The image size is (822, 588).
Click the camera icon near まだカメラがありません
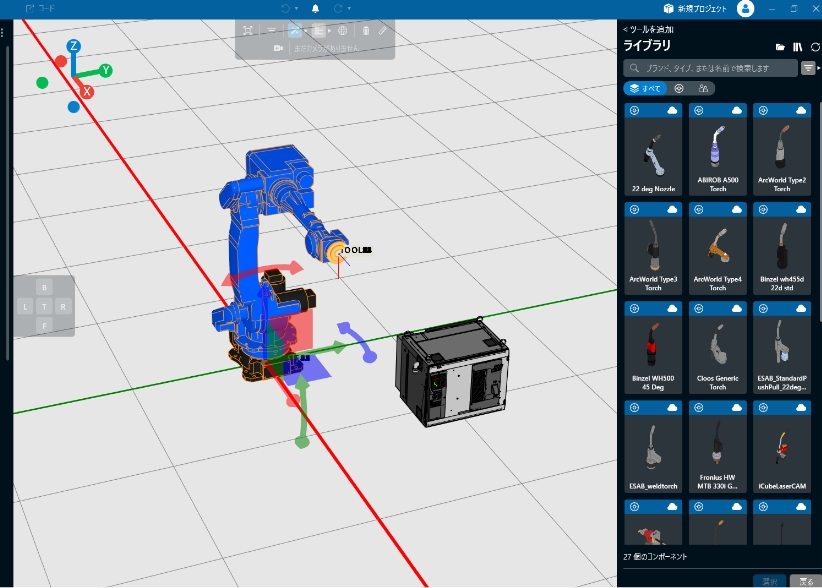[x=278, y=48]
